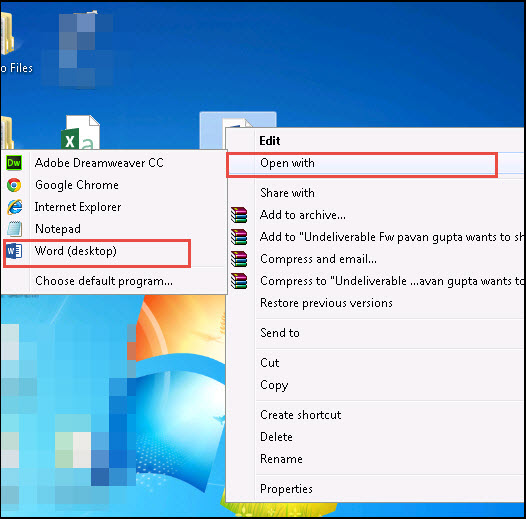
Task: Choose Delete in the context menu
Action: coord(375,437)
